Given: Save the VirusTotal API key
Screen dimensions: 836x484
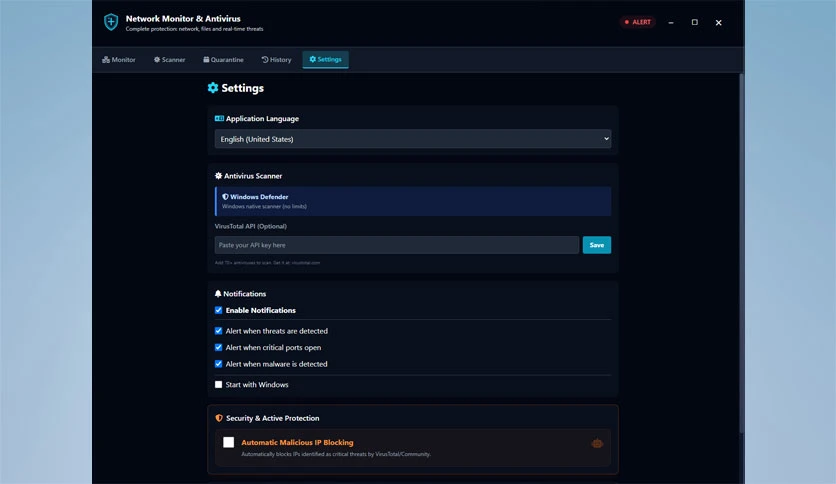Looking at the screenshot, I should (597, 245).
